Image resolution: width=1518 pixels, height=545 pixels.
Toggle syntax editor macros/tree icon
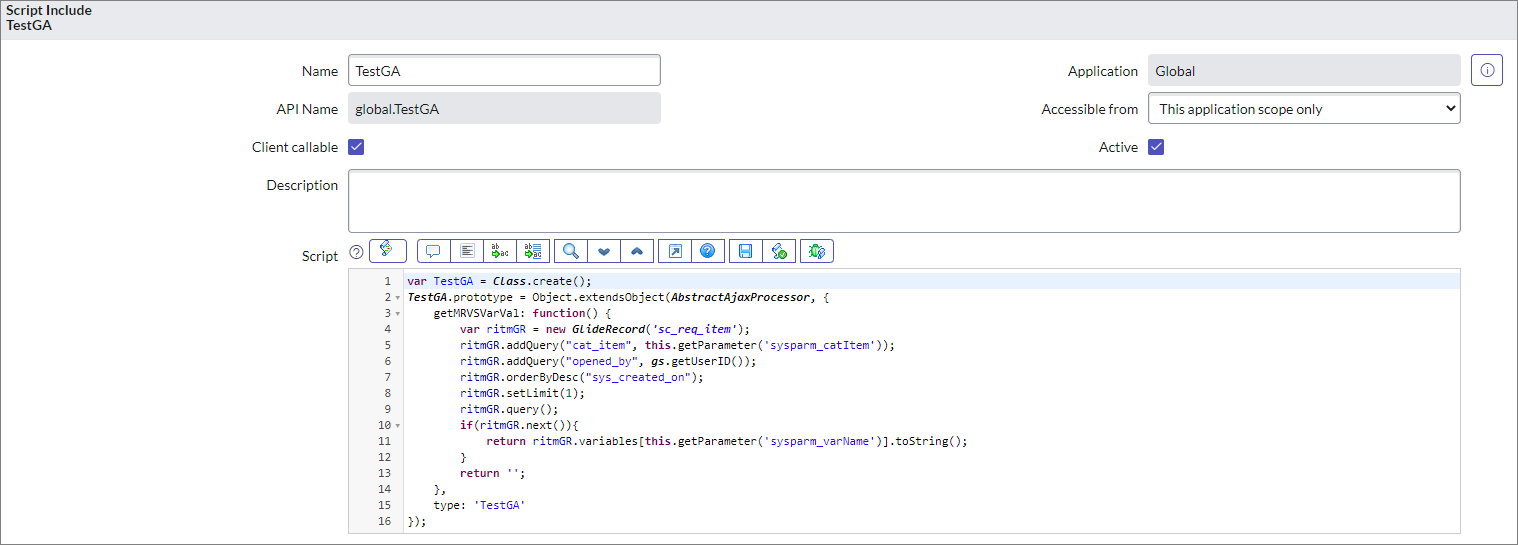coord(387,251)
